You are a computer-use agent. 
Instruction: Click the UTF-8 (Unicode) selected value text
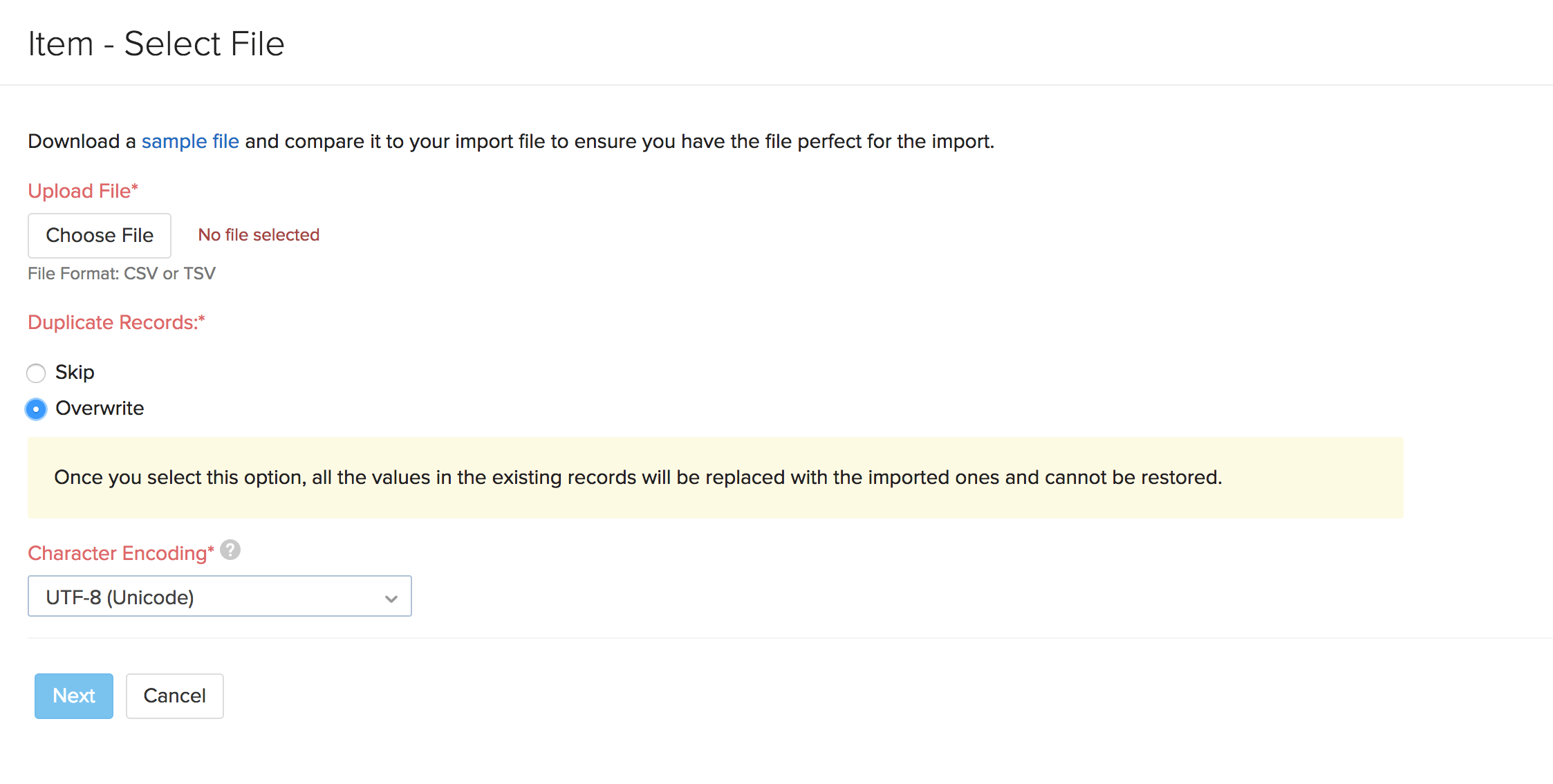click(120, 597)
